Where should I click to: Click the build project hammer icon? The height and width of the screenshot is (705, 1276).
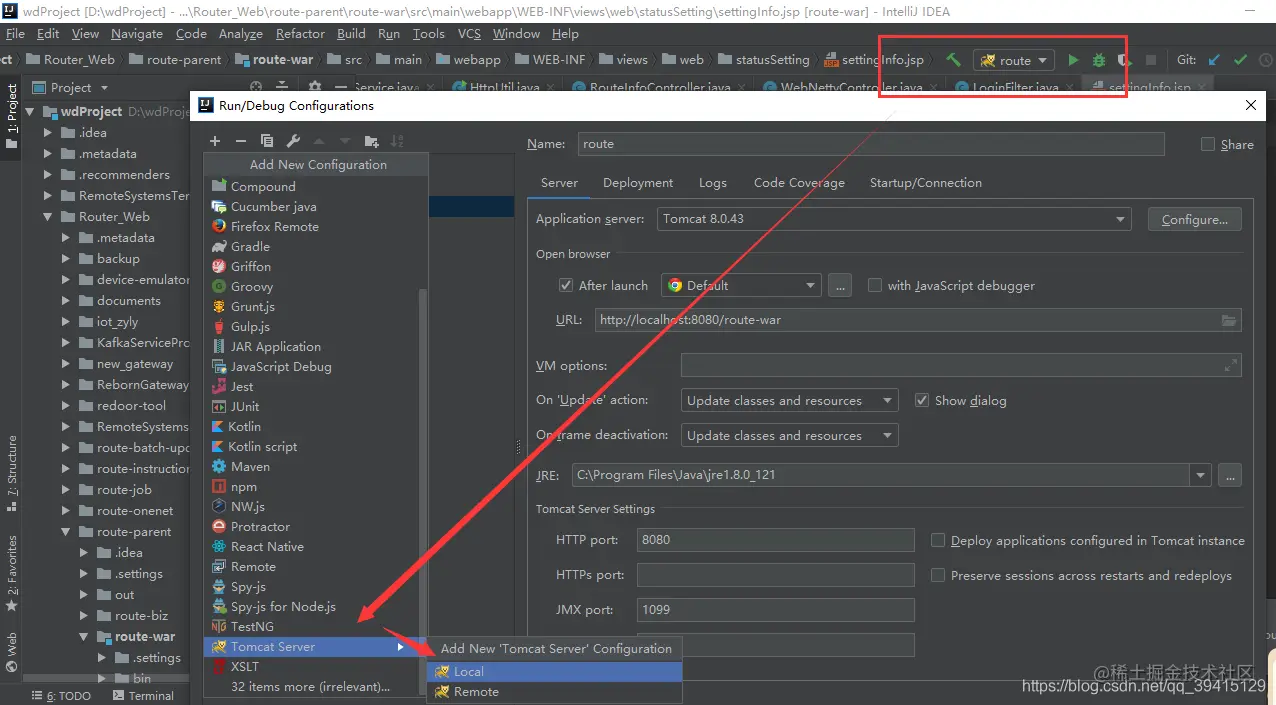pos(953,60)
